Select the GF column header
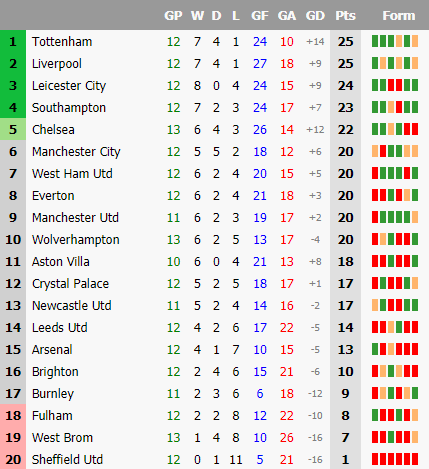429x469 pixels. [x=260, y=16]
